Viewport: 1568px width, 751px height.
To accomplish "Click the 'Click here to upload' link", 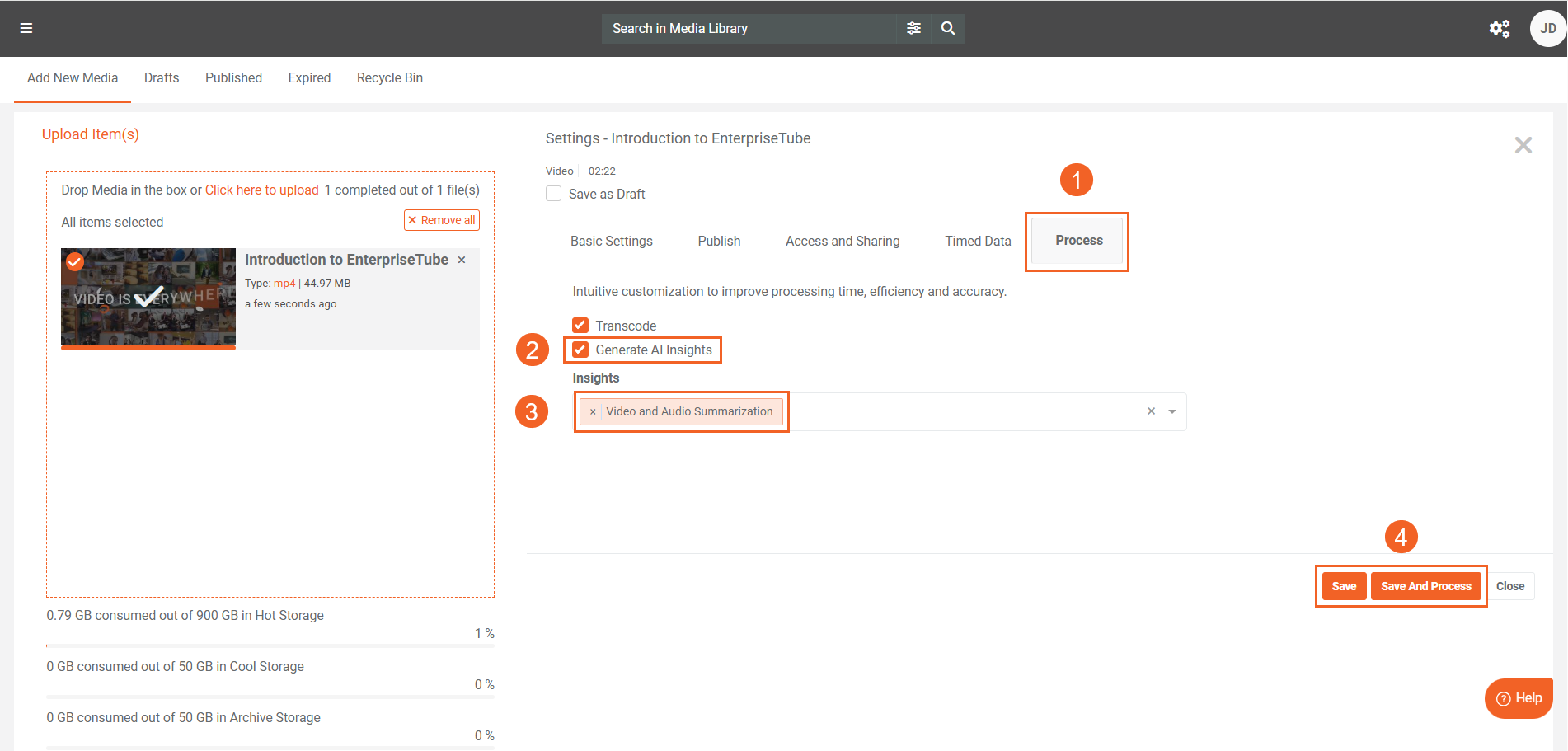I will pyautogui.click(x=261, y=190).
